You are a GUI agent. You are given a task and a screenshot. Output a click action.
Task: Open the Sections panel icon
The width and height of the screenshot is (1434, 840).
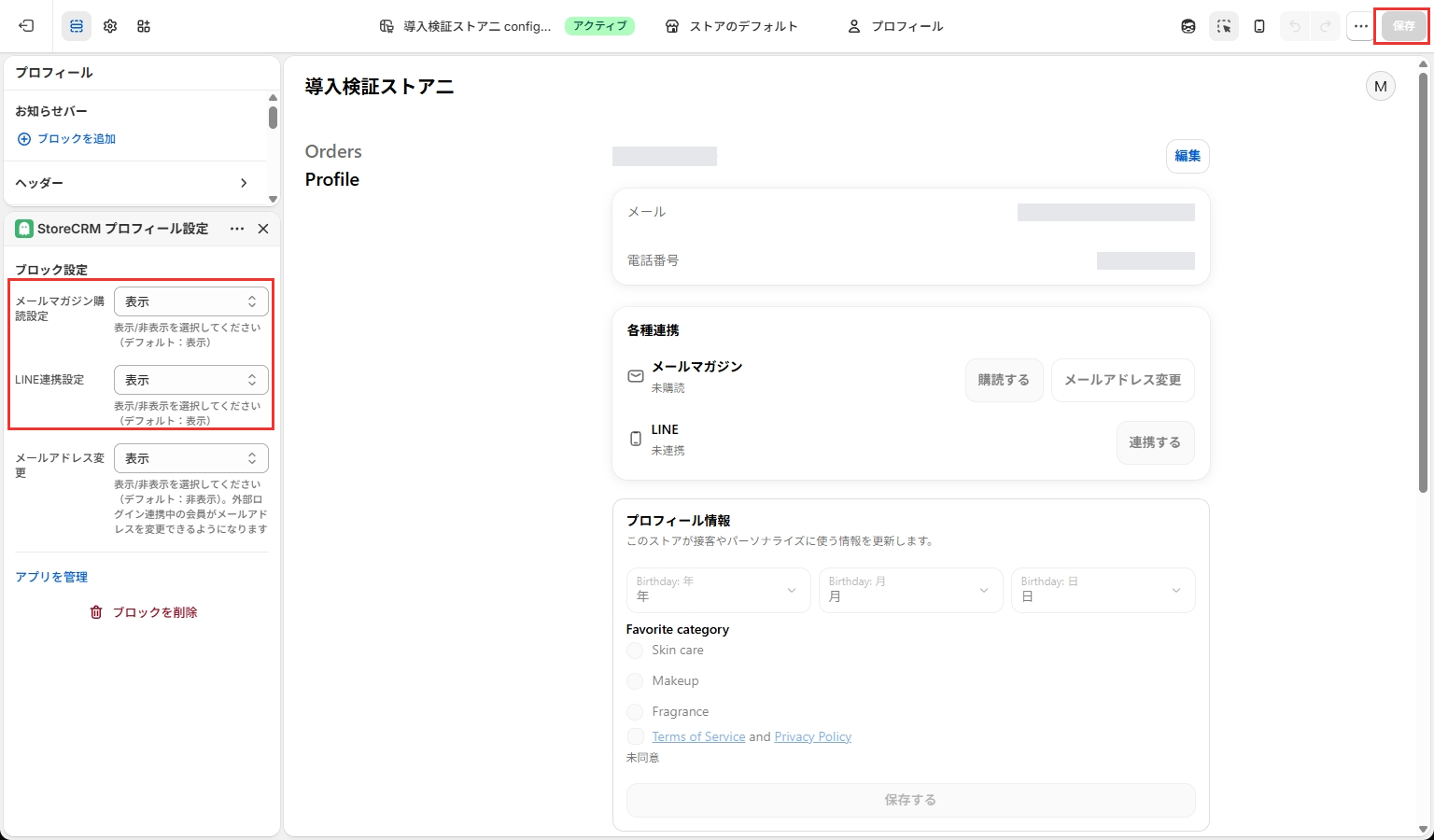click(77, 26)
